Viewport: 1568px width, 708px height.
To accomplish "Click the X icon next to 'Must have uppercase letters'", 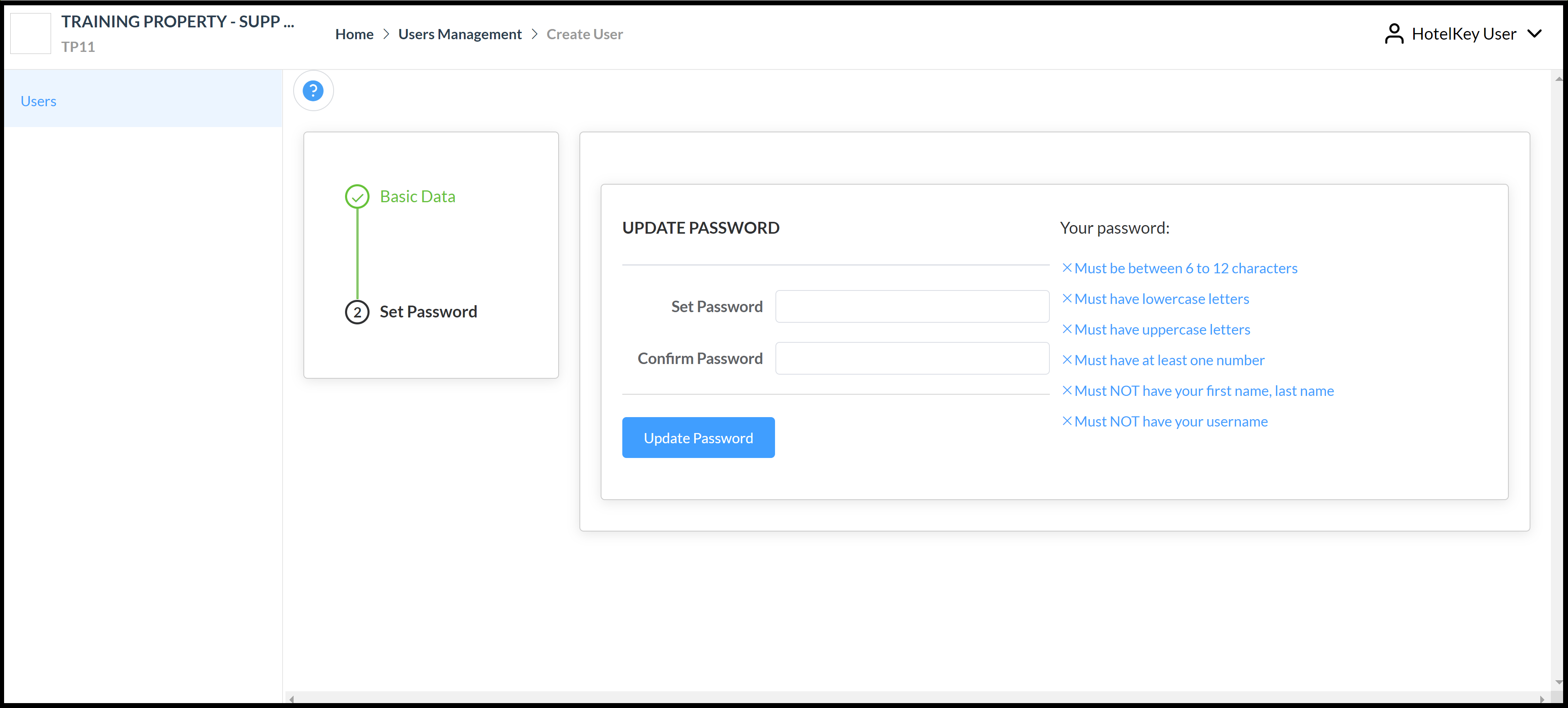I will (1067, 329).
